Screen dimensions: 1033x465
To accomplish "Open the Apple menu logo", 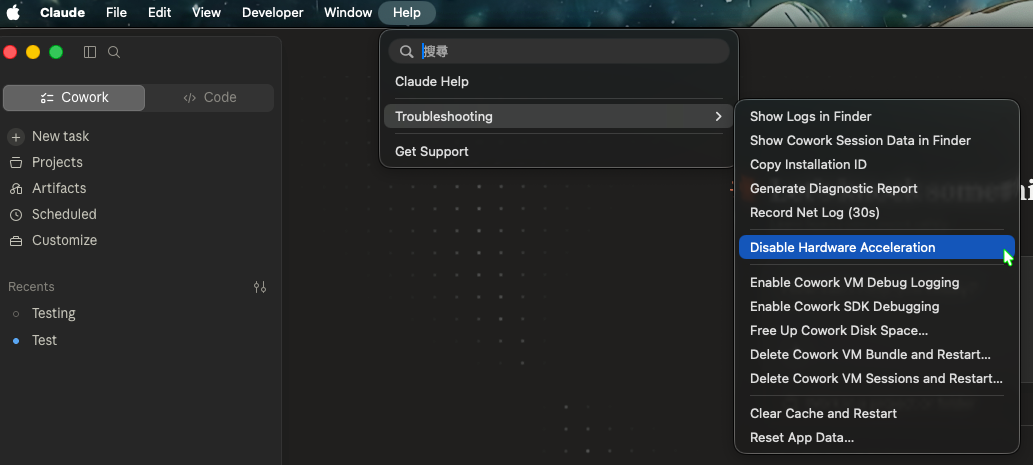I will click(13, 13).
